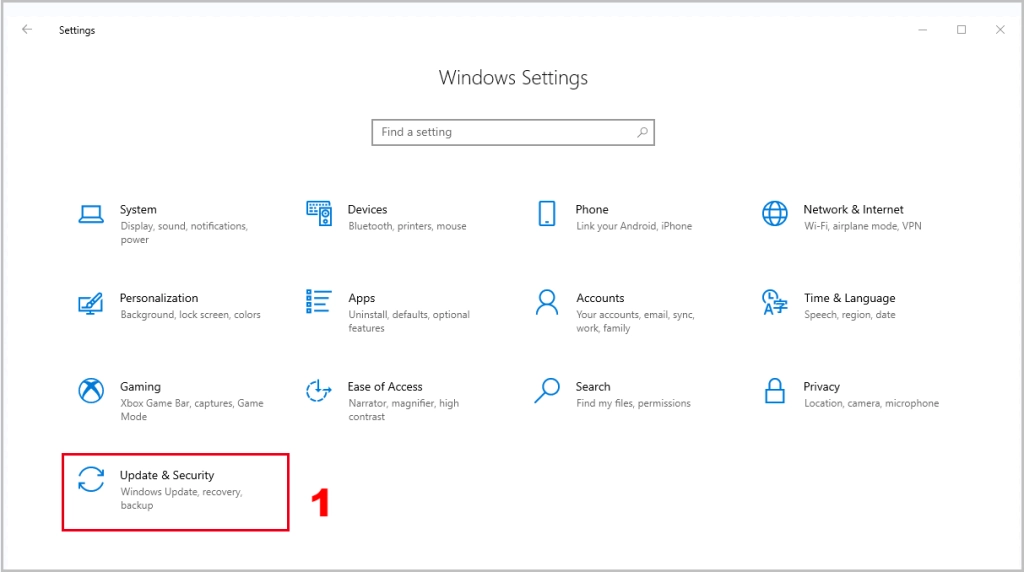Viewport: 1024px width, 572px height.
Task: Click the Devices keyboard and speaker icon
Action: point(319,214)
